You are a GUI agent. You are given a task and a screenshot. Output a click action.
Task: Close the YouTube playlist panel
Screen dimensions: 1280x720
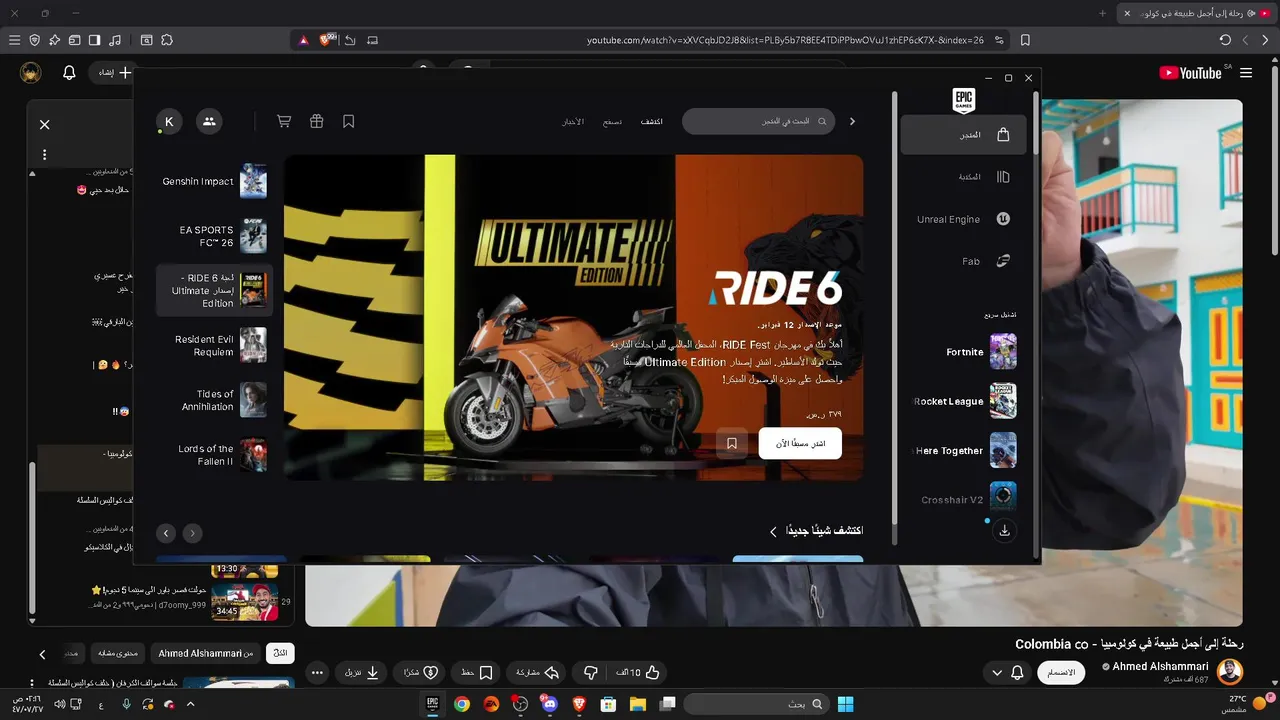tap(44, 125)
